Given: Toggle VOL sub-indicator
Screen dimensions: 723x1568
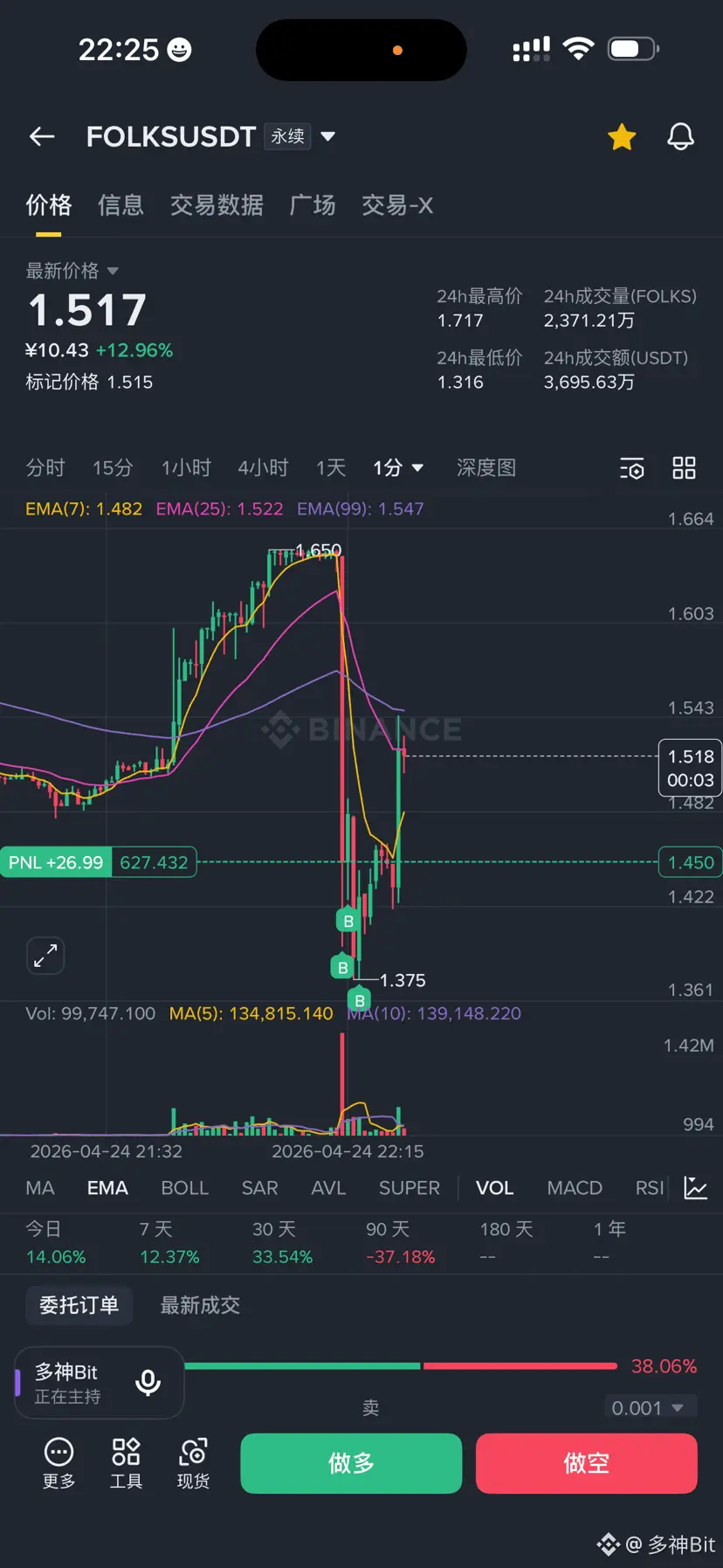Looking at the screenshot, I should click(x=494, y=1188).
